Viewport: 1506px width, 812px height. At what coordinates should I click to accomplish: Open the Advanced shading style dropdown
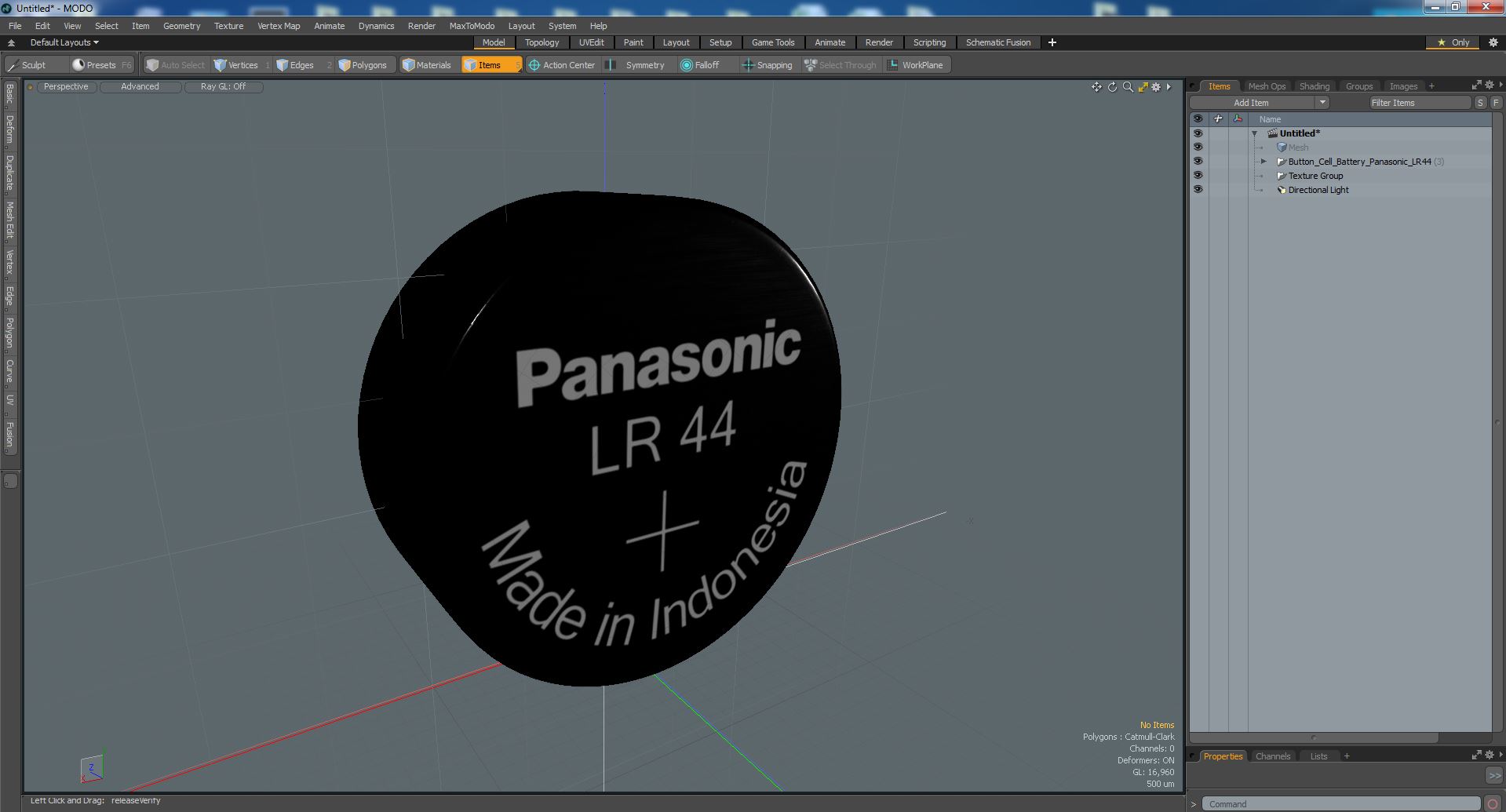coord(140,87)
